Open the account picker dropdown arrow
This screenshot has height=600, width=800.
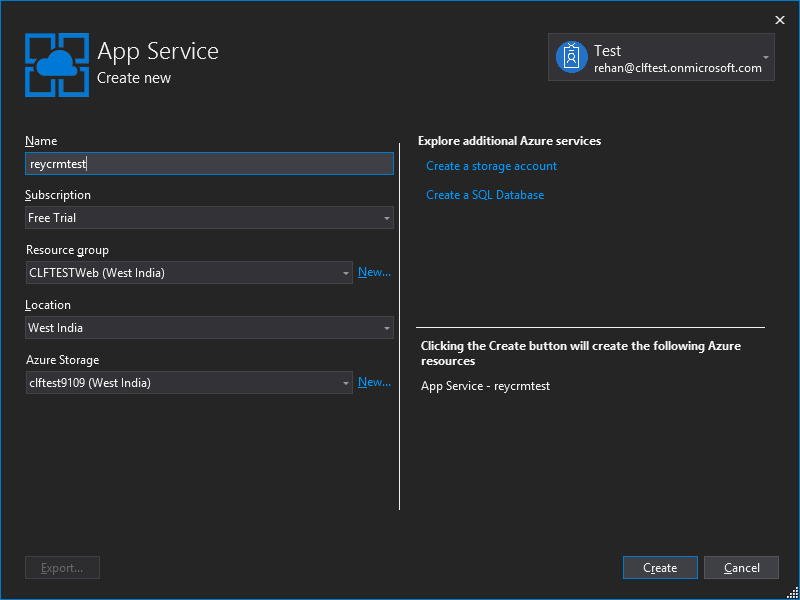(x=766, y=58)
